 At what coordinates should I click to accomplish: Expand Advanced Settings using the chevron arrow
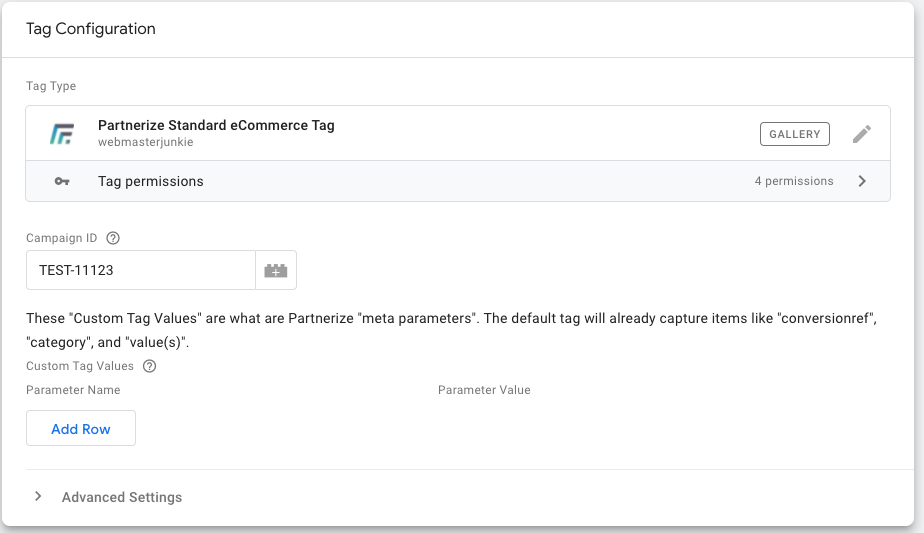pos(38,497)
